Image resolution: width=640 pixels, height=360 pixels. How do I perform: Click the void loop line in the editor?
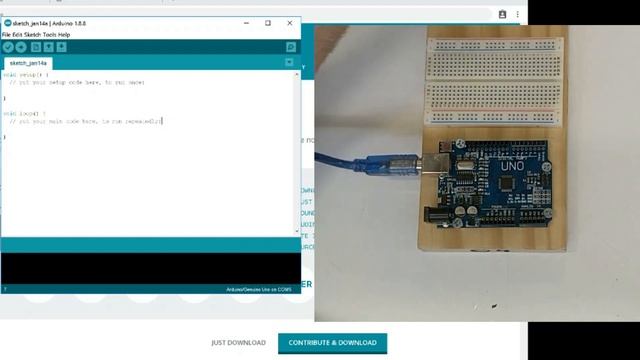[25, 114]
